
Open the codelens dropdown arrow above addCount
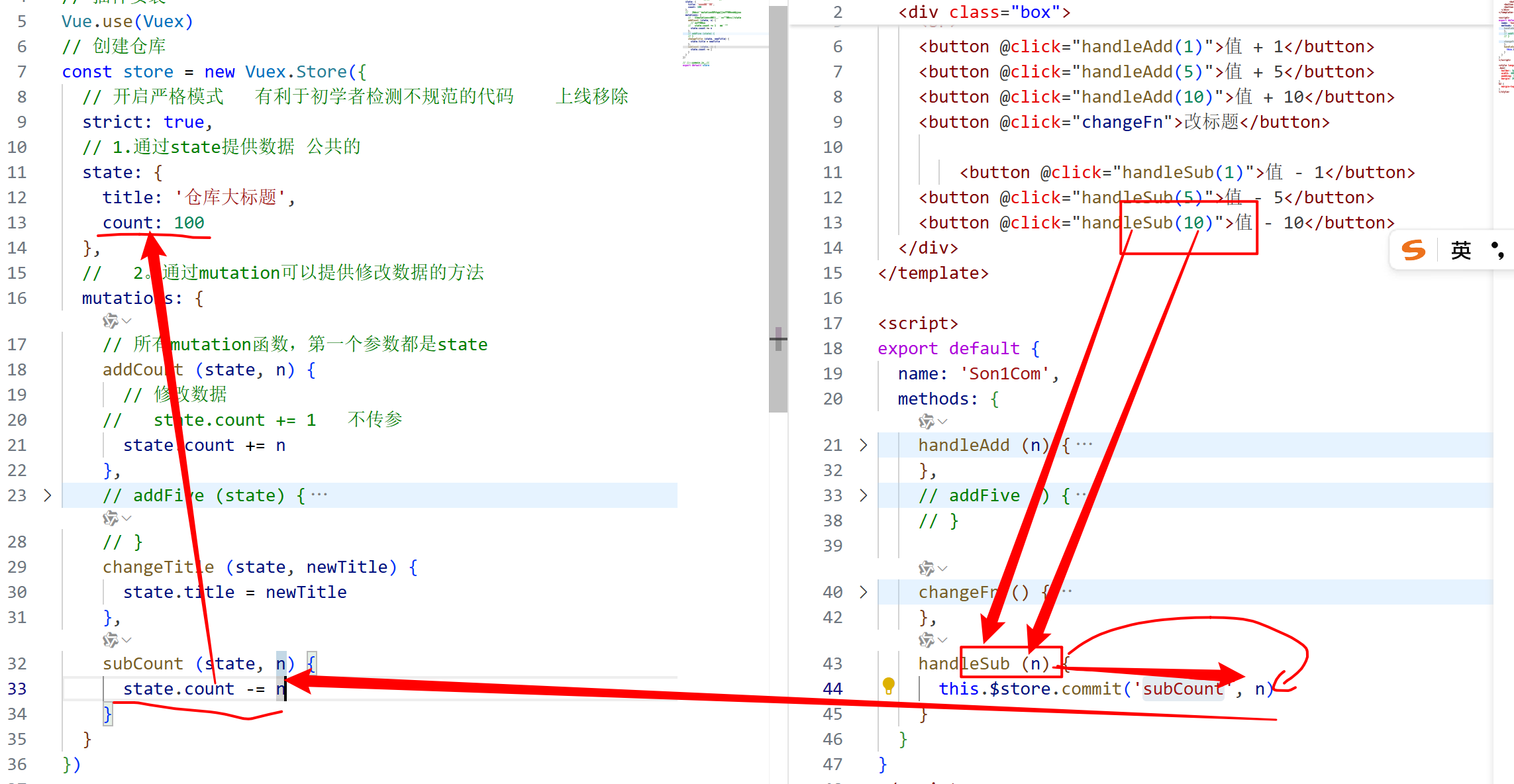pos(127,321)
